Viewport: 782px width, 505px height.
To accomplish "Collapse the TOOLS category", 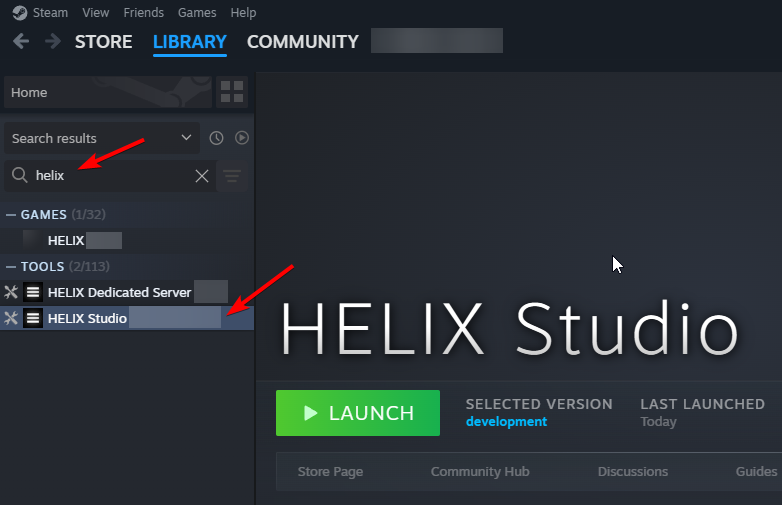I will click(11, 267).
